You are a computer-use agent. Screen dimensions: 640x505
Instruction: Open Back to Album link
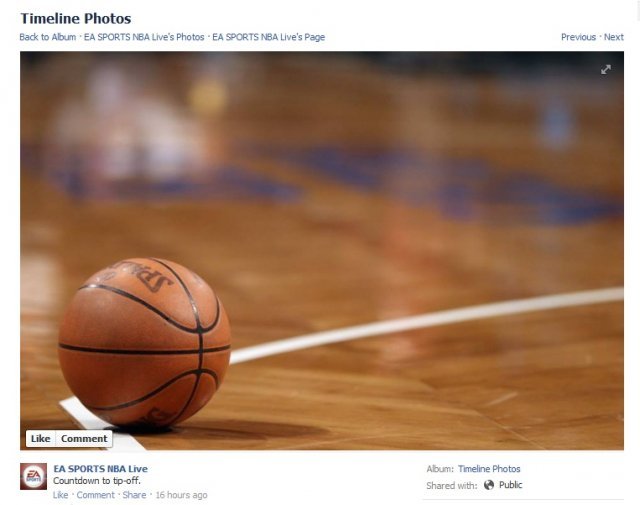click(48, 37)
